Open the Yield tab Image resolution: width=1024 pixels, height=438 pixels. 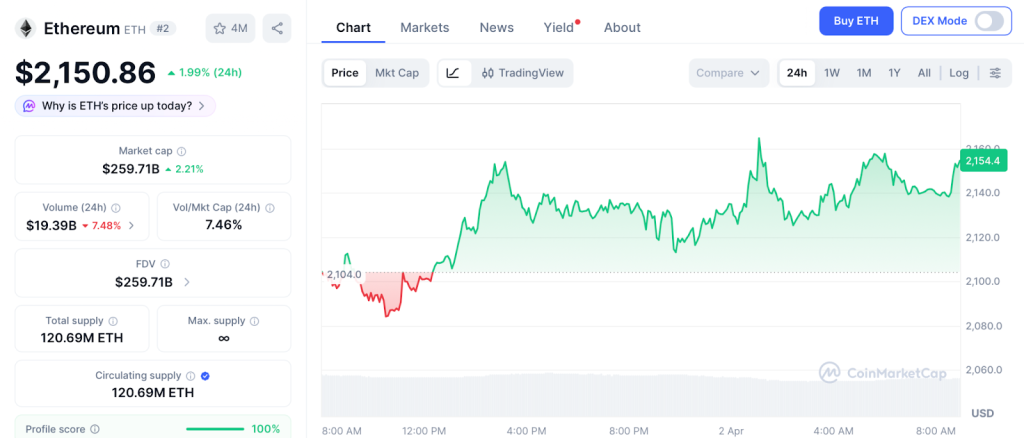(x=559, y=27)
